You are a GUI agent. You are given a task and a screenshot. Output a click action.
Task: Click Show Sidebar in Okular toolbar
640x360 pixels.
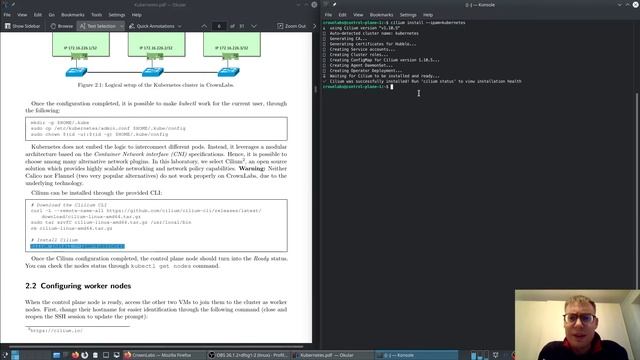[22, 26]
